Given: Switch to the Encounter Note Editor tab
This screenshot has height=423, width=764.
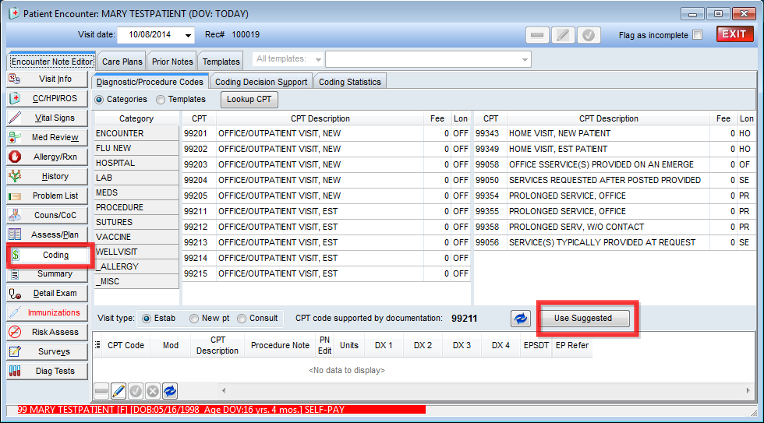Looking at the screenshot, I should [x=52, y=62].
